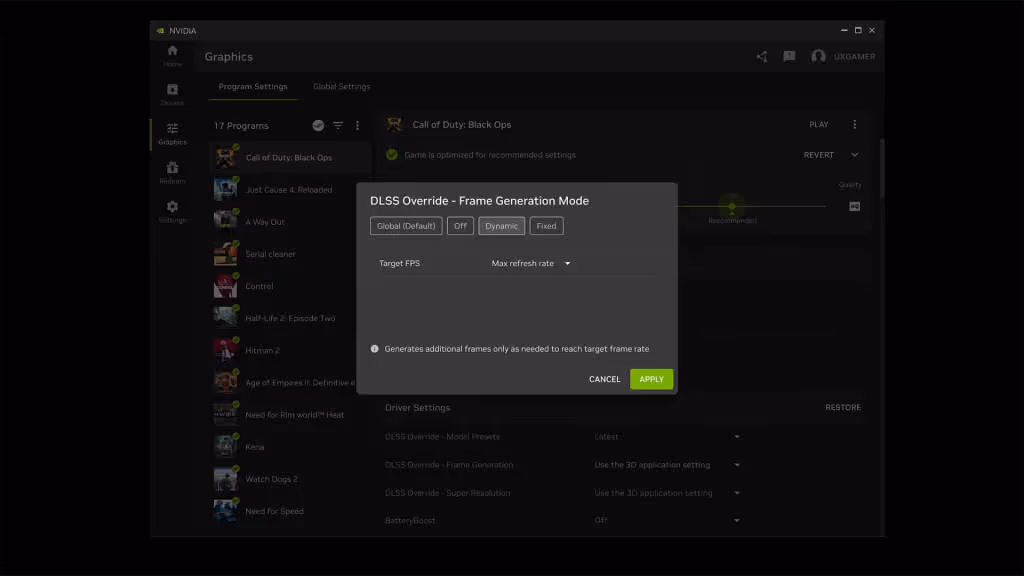Click CANCEL in the DLSS dialog
The image size is (1024, 576).
(x=604, y=379)
